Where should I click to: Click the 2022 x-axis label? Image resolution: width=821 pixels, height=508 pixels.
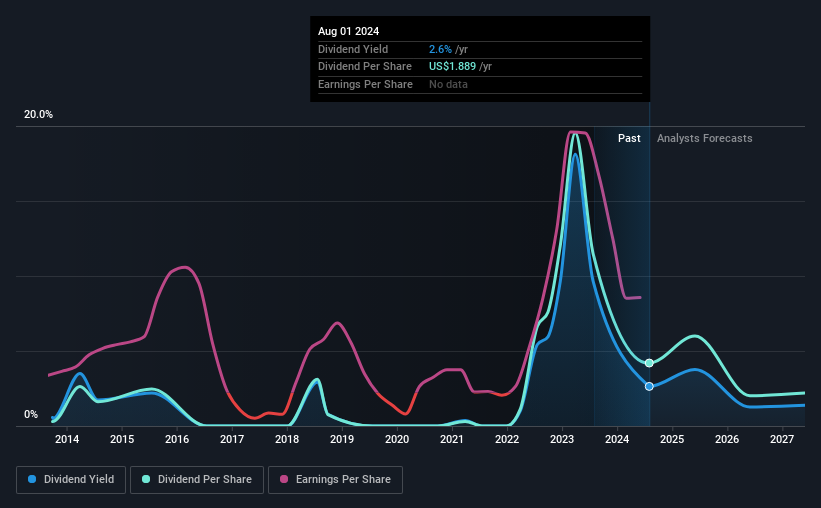coord(507,439)
